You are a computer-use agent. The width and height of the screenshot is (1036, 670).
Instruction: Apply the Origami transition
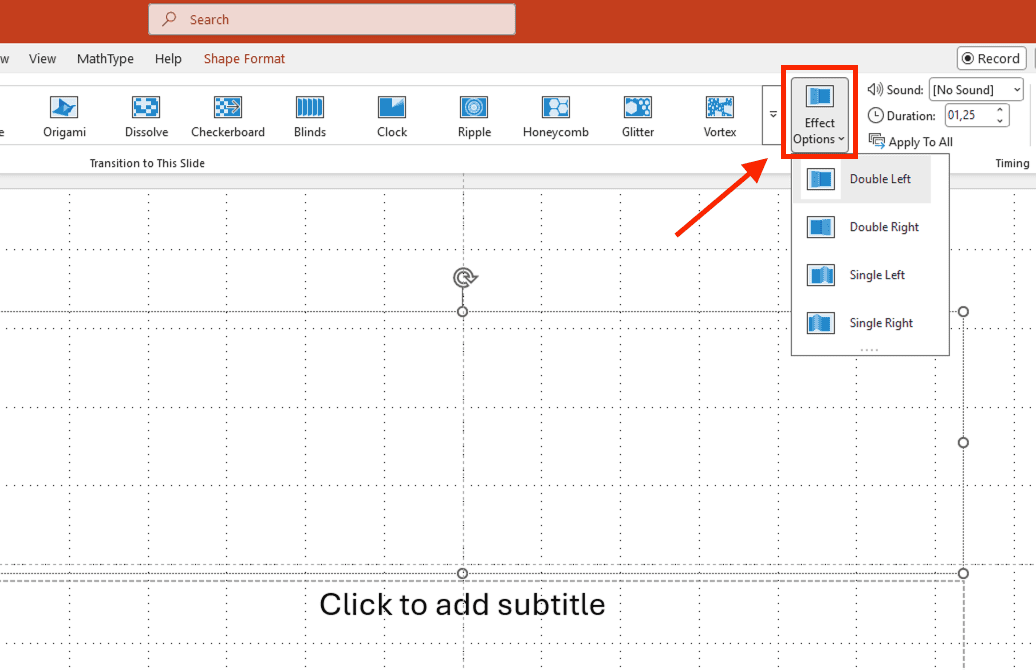click(64, 116)
